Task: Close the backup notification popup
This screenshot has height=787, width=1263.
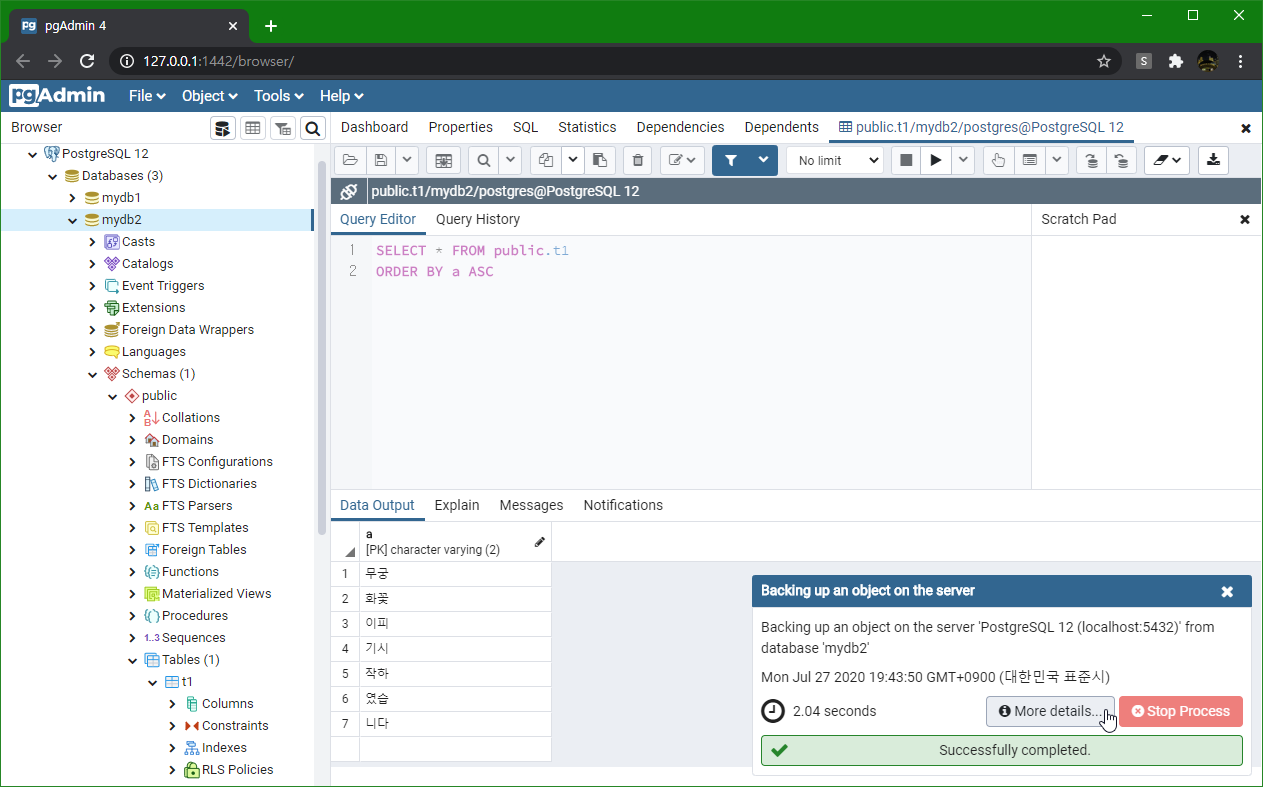Action: [x=1227, y=591]
